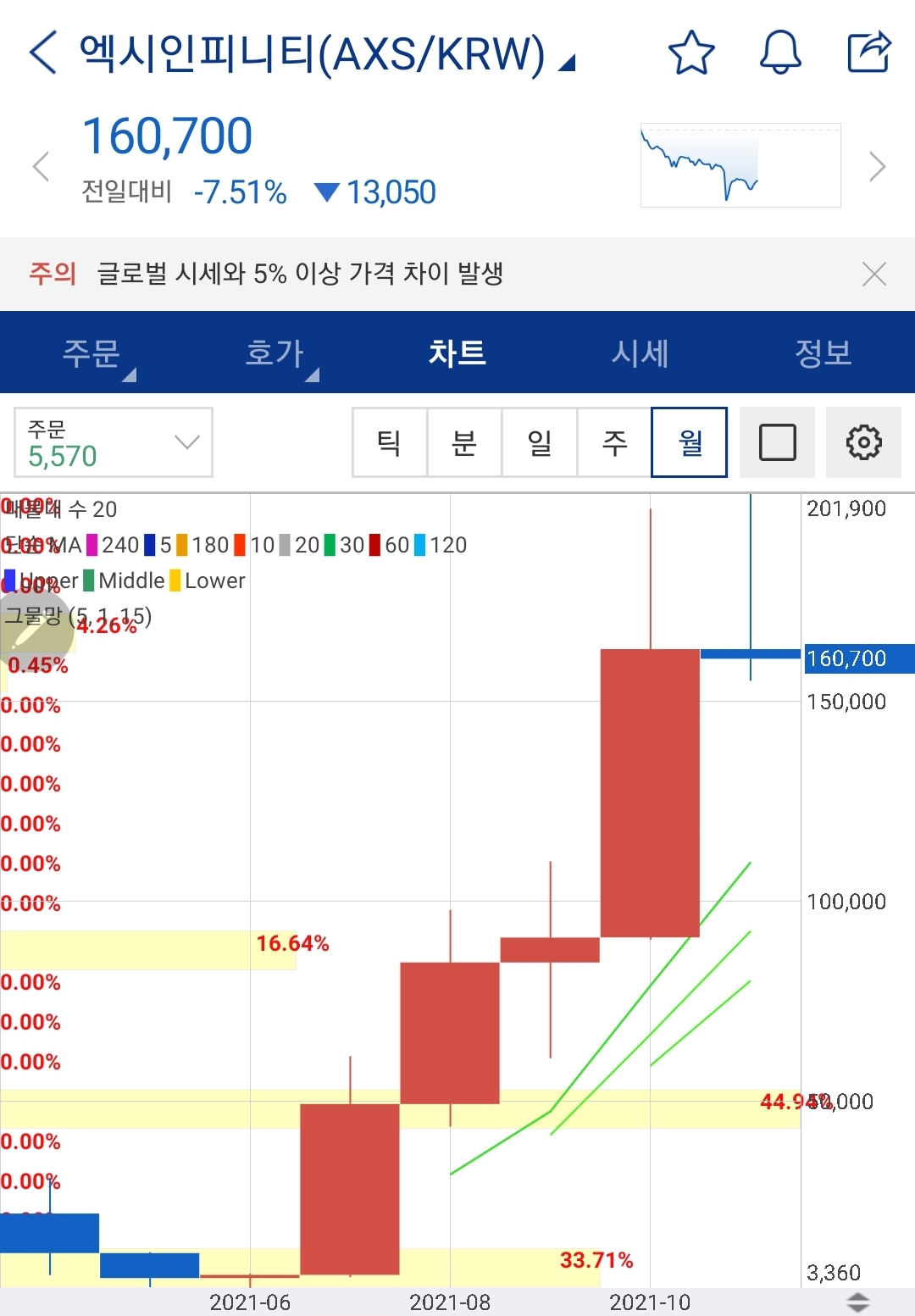Go back with the left arrow

[43, 53]
